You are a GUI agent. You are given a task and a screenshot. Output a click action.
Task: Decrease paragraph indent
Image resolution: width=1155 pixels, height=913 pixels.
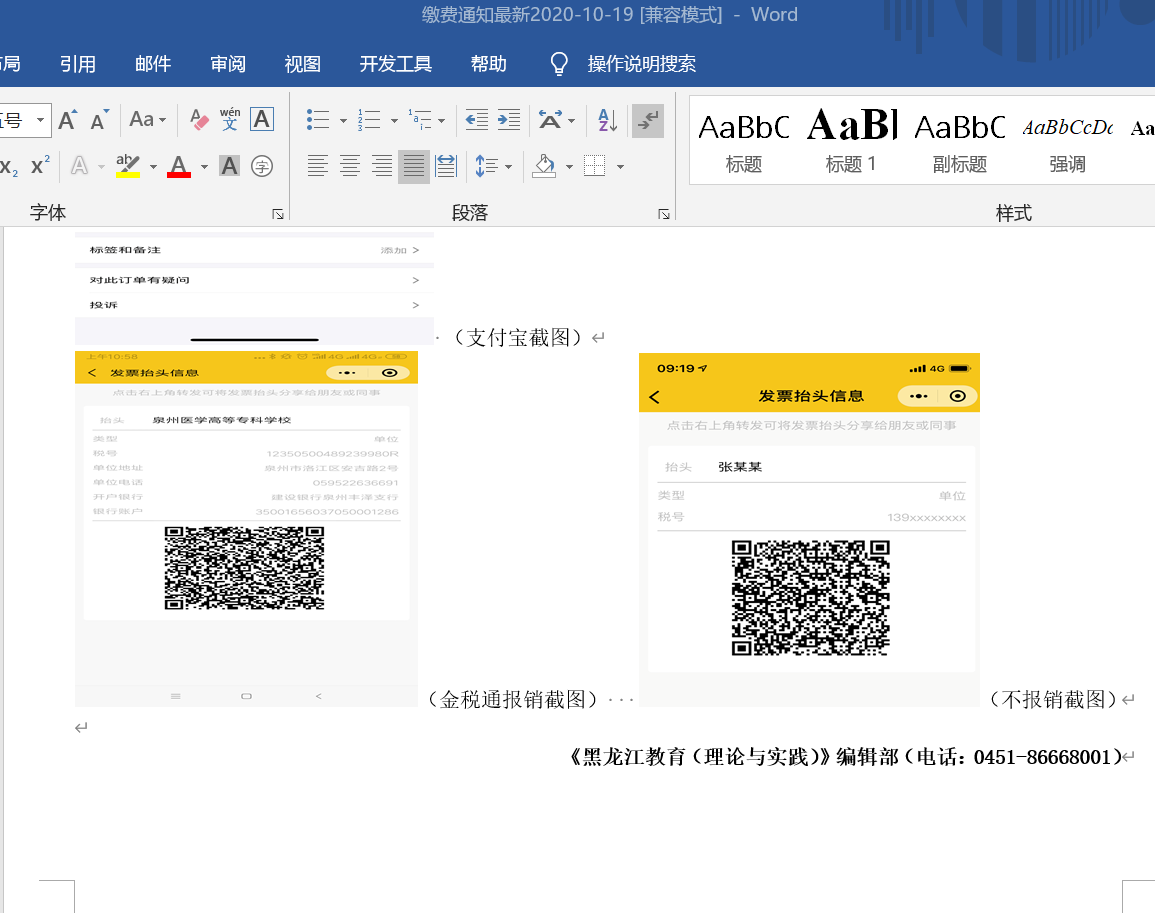(x=477, y=119)
